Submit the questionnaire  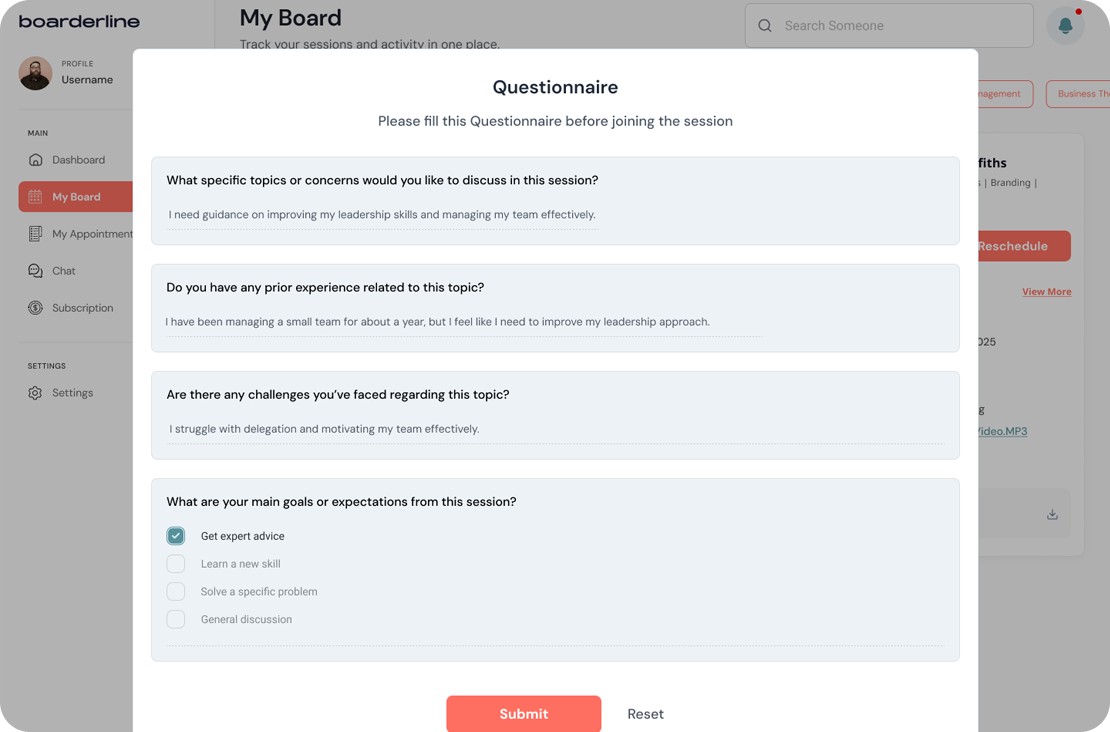point(523,714)
